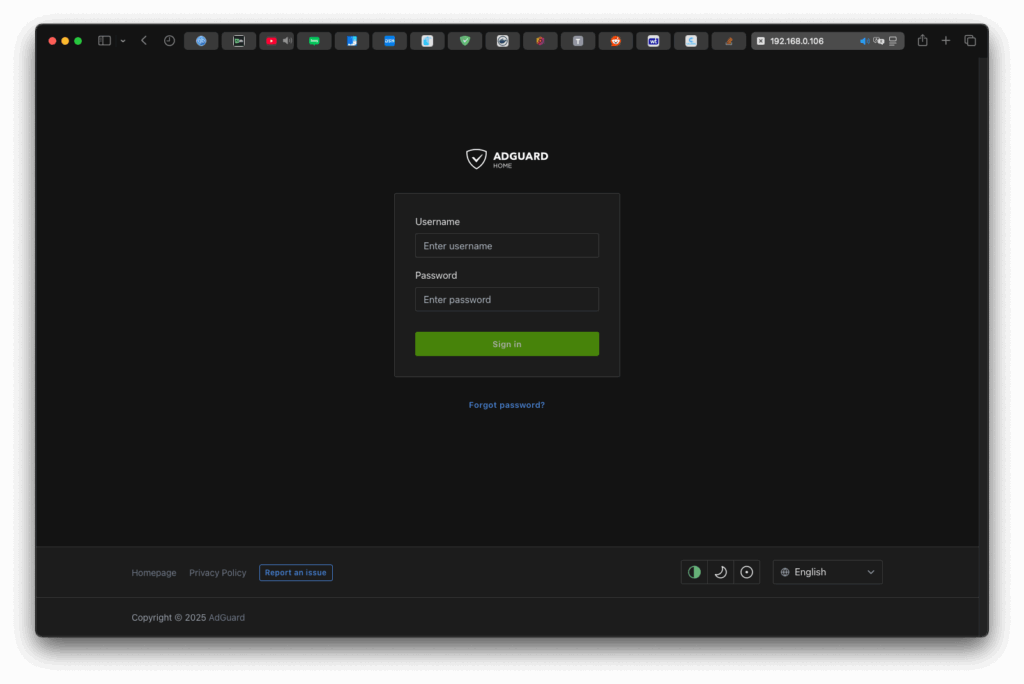Click the 192.168.0.106 address text

pos(797,41)
